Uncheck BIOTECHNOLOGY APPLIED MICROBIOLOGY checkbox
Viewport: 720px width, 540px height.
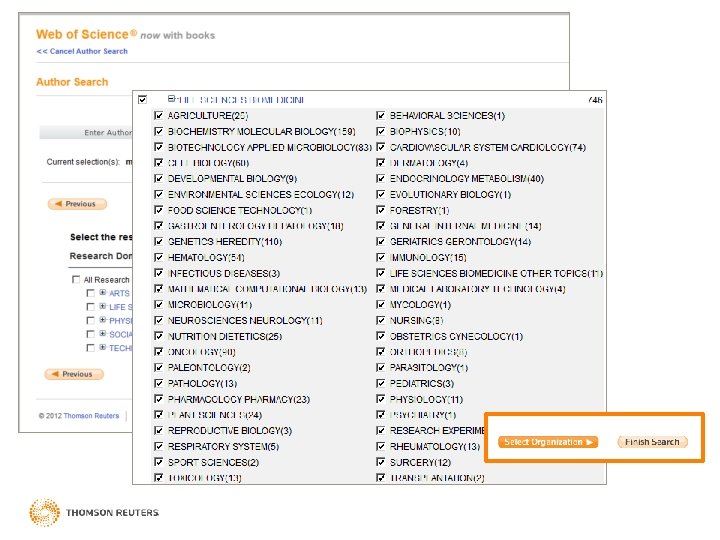pyautogui.click(x=158, y=147)
